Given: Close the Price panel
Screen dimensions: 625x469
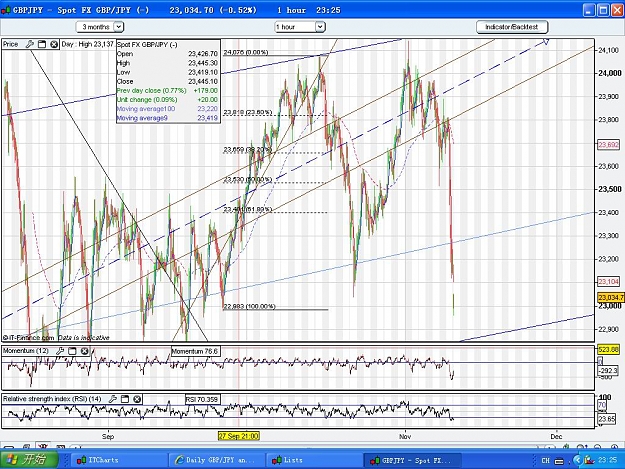Looking at the screenshot, I should pos(54,44).
